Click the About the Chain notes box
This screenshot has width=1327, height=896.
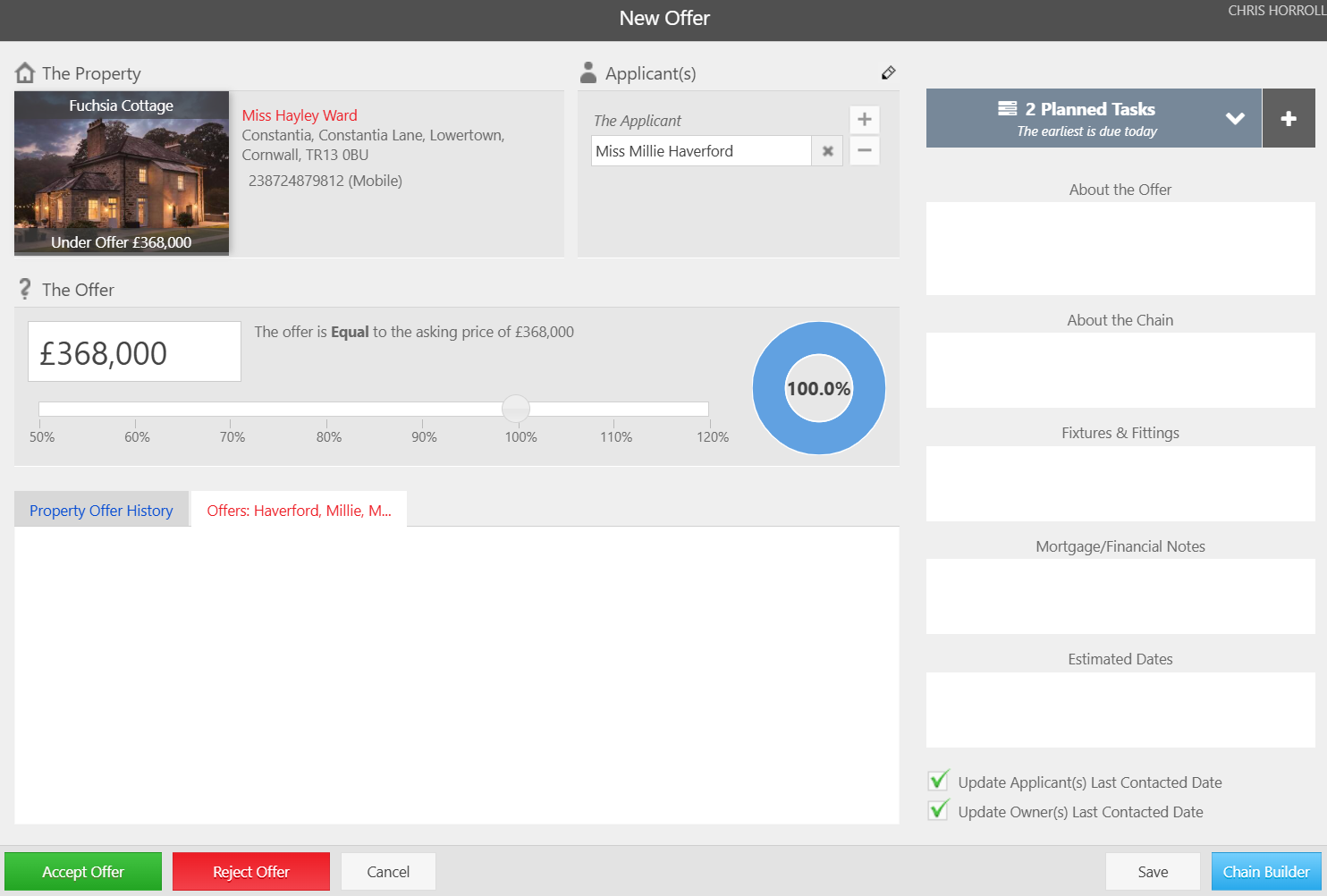(x=1120, y=370)
